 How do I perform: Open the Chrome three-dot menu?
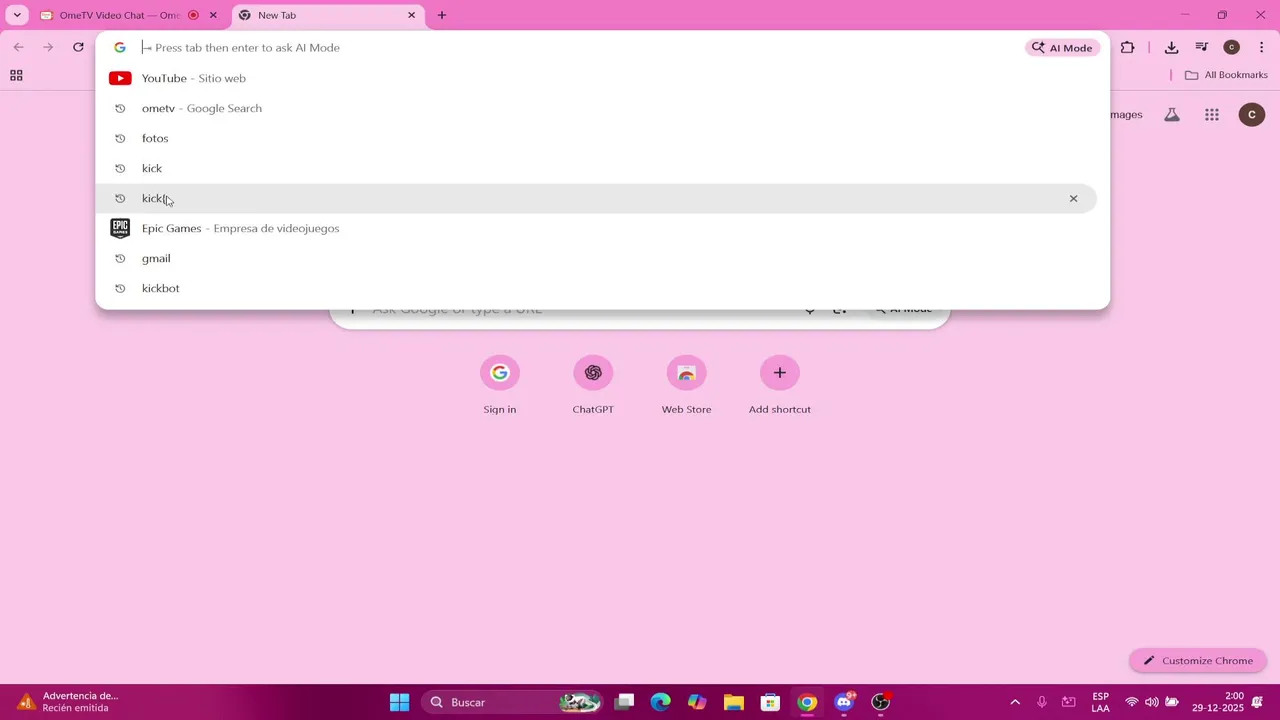point(1262,47)
